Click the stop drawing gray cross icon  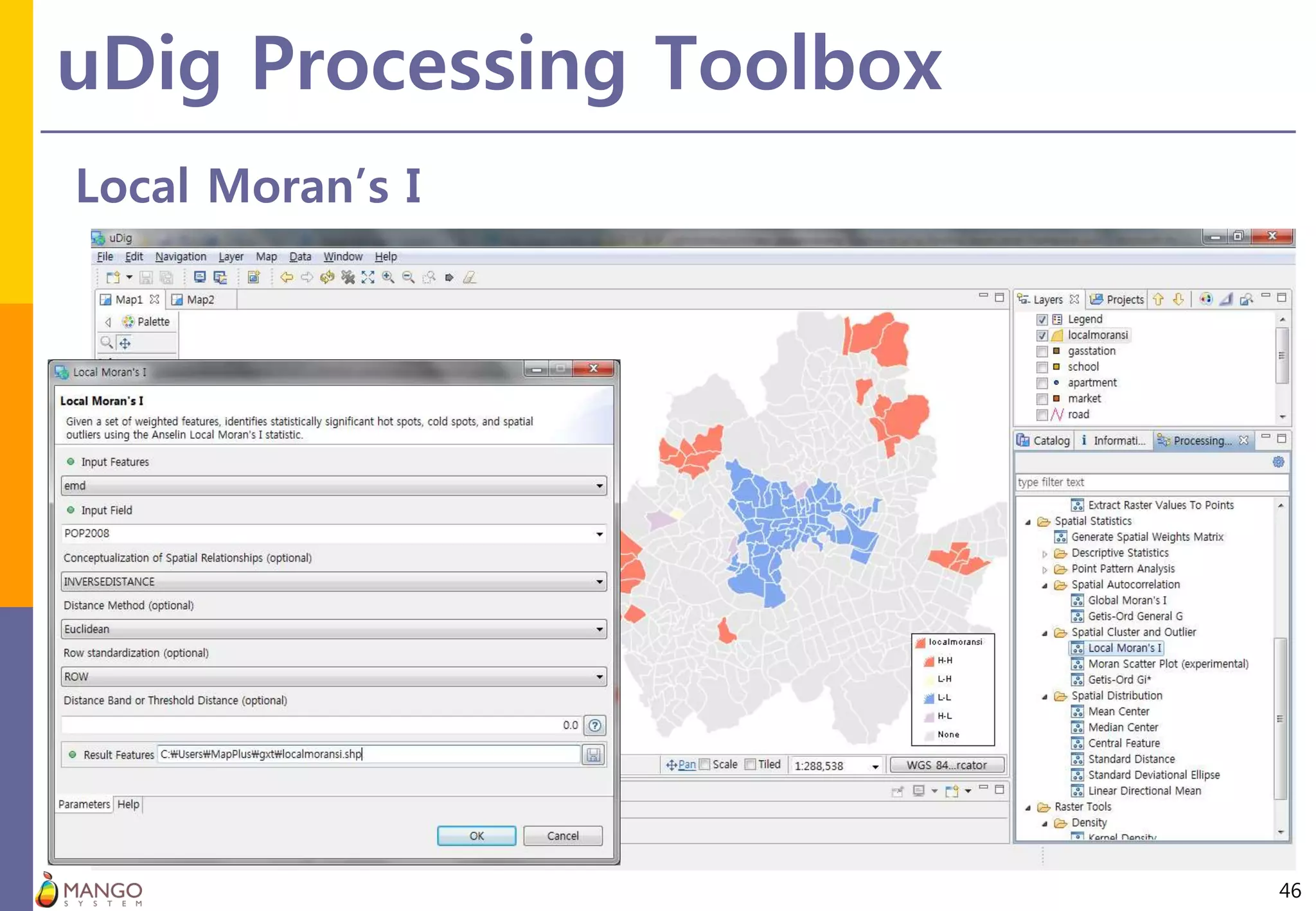348,278
